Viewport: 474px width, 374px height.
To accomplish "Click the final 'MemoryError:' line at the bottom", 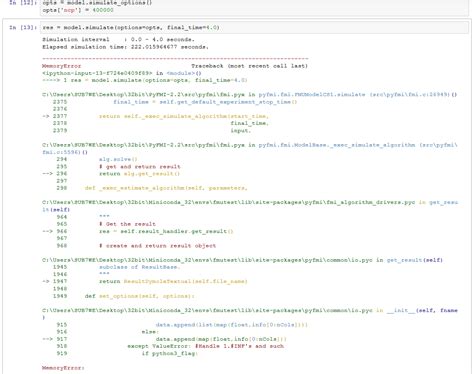I will pos(63,368).
